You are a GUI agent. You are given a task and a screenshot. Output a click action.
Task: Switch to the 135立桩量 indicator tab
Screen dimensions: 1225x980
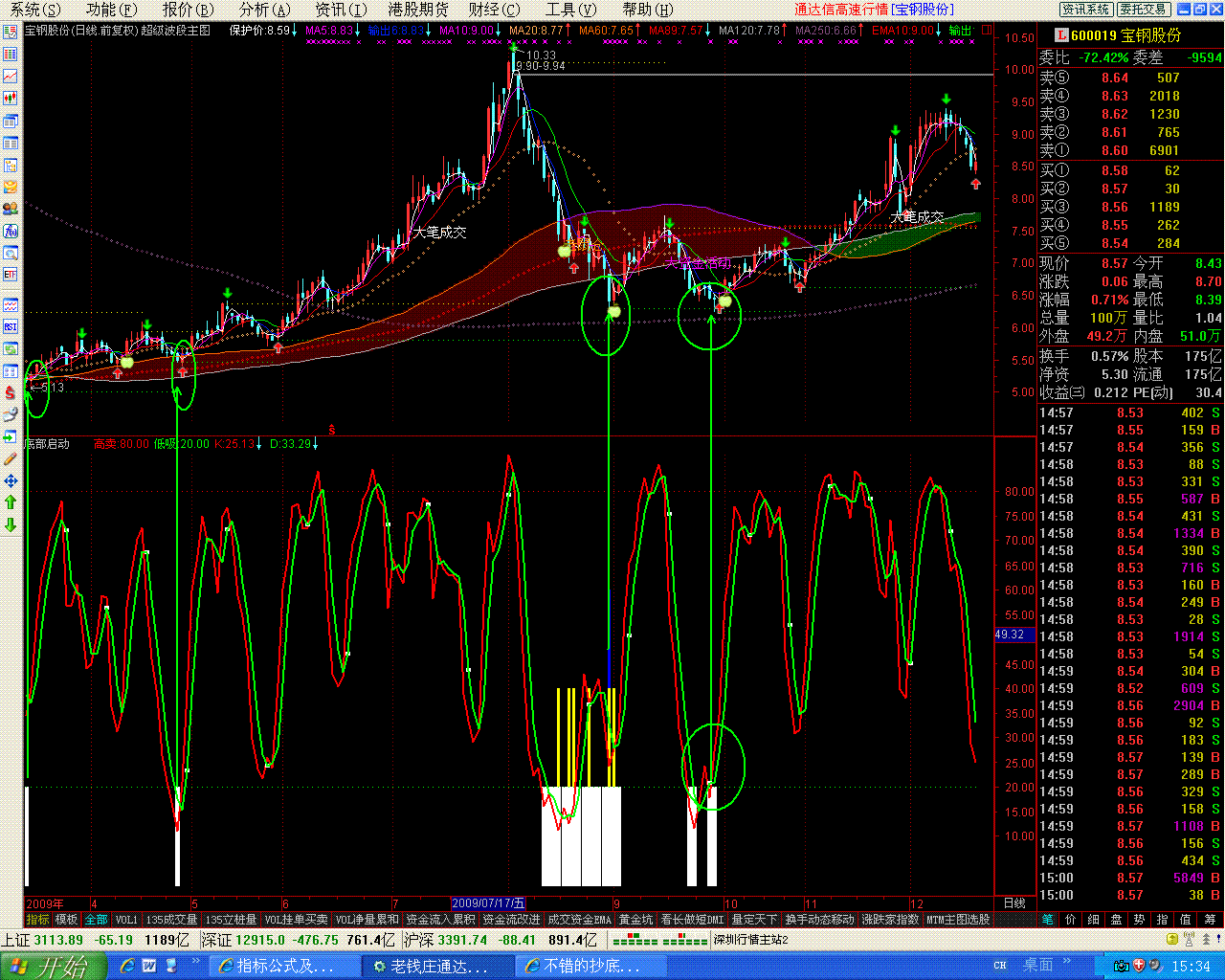click(232, 920)
